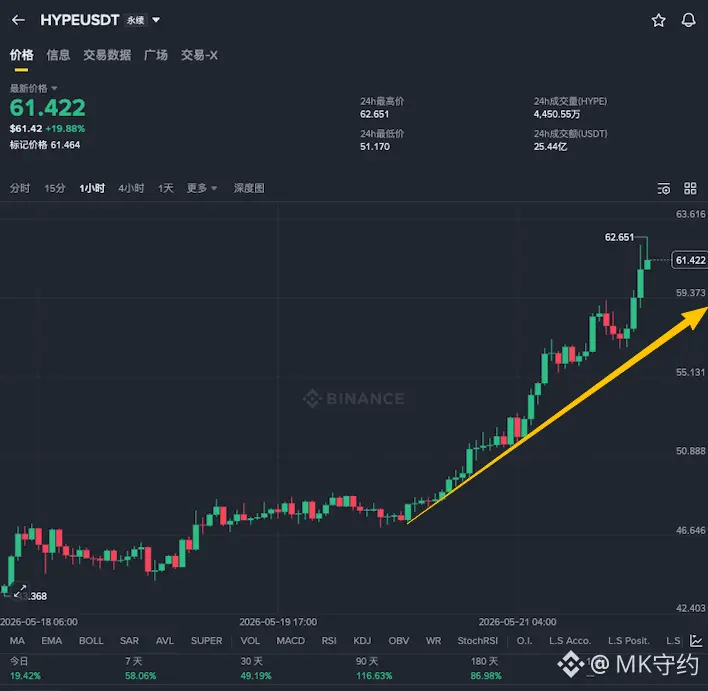
Task: Select the 1小时 chart interval
Action: [x=92, y=188]
